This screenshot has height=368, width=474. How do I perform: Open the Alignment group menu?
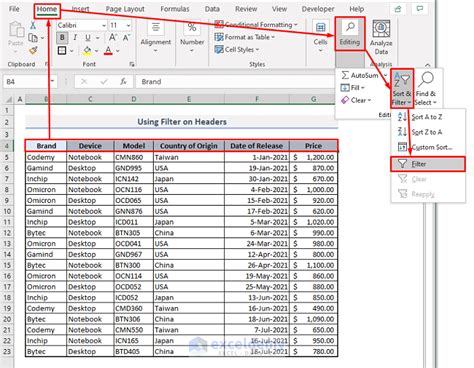pyautogui.click(x=156, y=36)
